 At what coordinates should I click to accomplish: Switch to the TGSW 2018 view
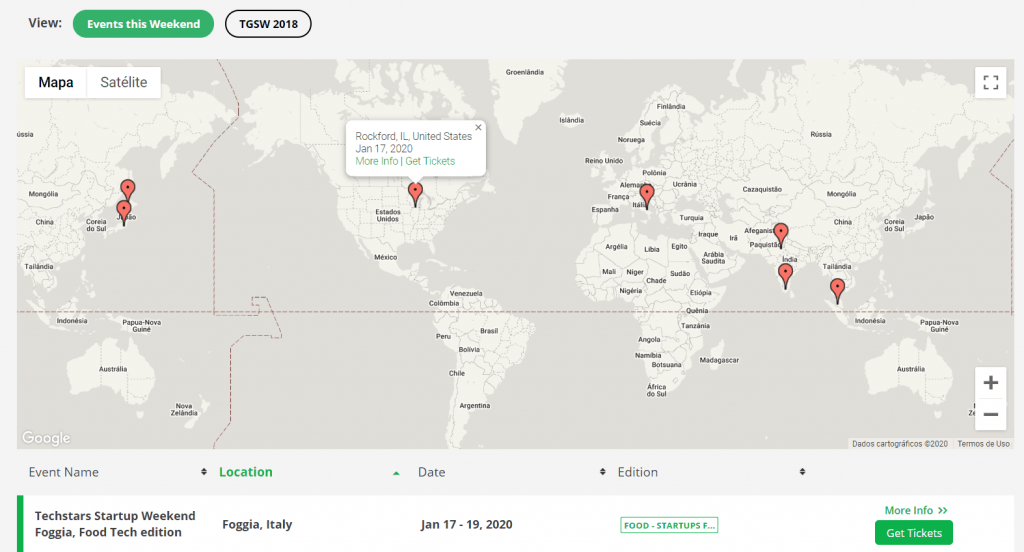tap(268, 24)
